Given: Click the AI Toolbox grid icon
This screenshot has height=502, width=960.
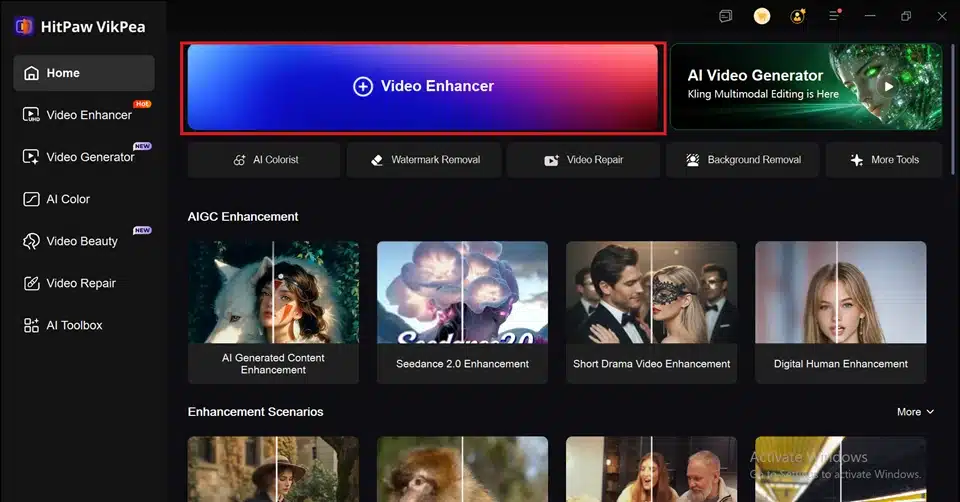Looking at the screenshot, I should 31,325.
